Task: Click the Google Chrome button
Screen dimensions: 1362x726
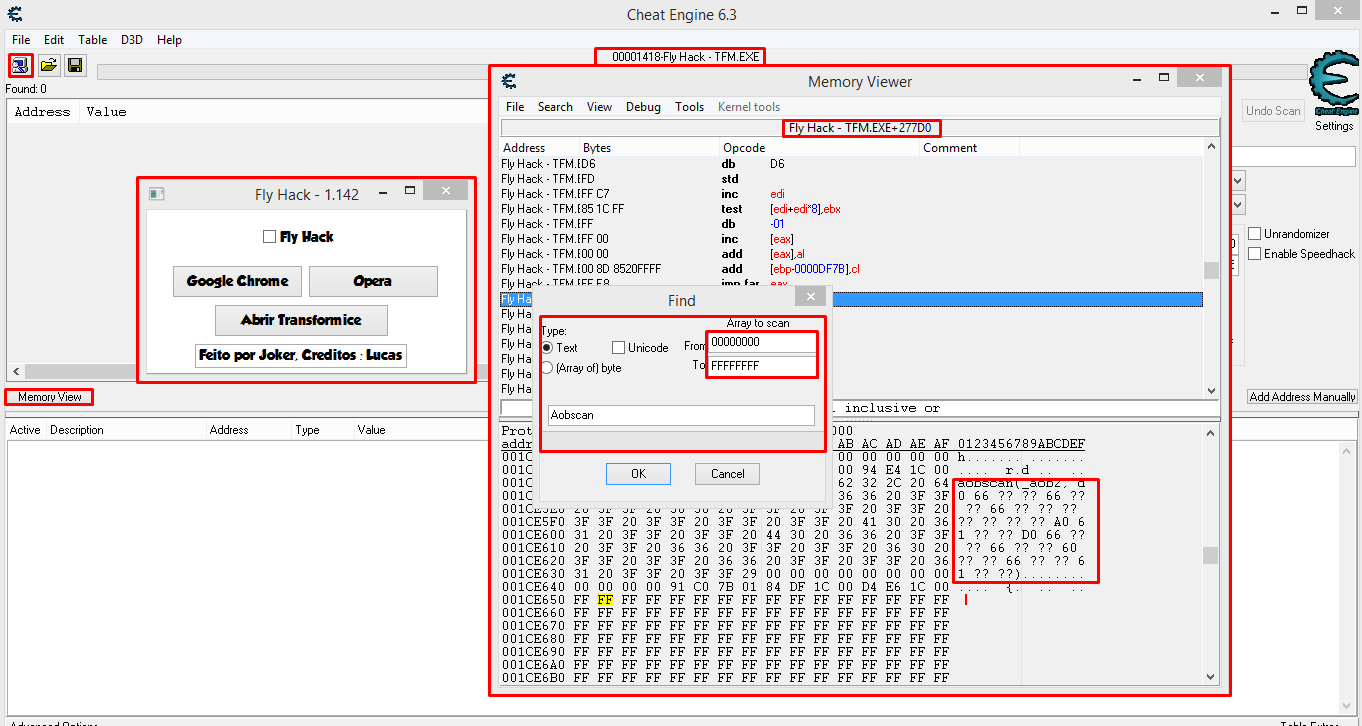Action: coord(237,281)
